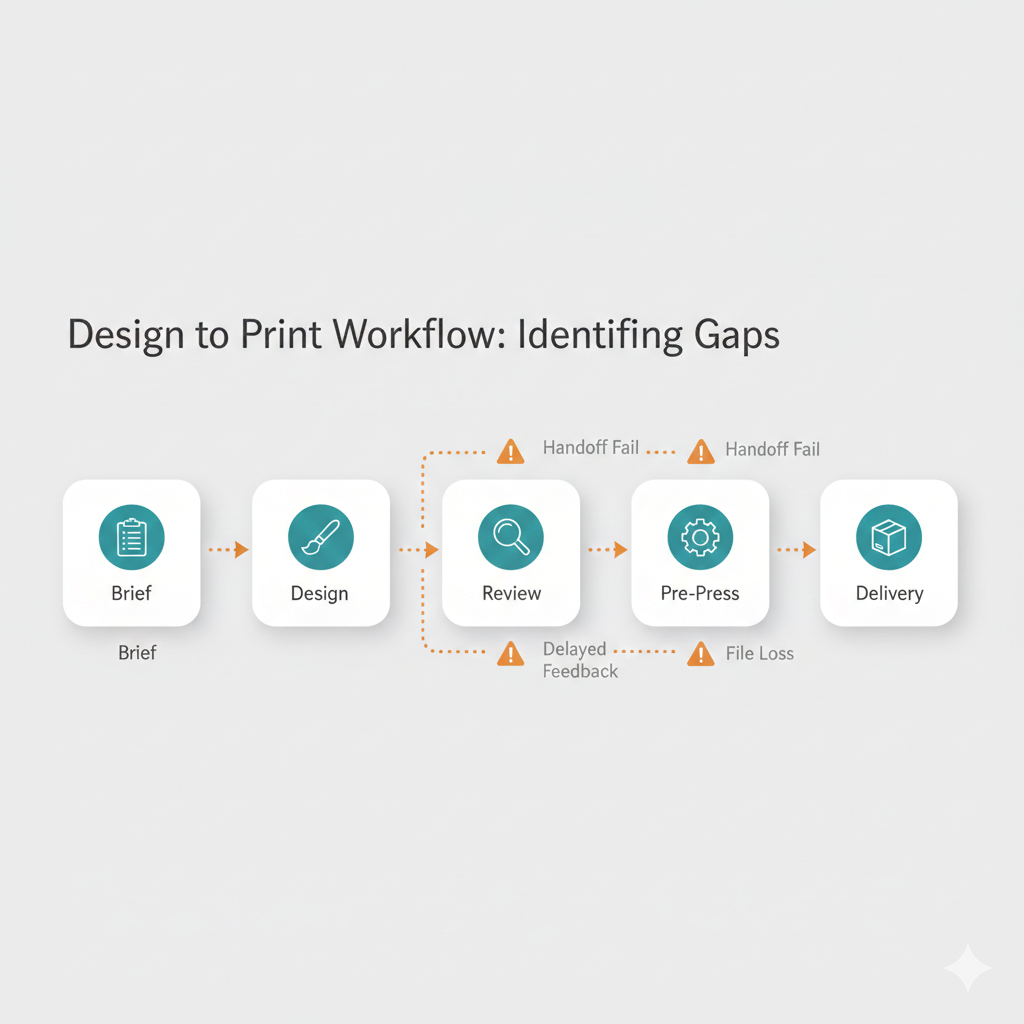Click the arrow between Brief and Design
Image resolution: width=1024 pixels, height=1024 pixels.
pyautogui.click(x=228, y=549)
